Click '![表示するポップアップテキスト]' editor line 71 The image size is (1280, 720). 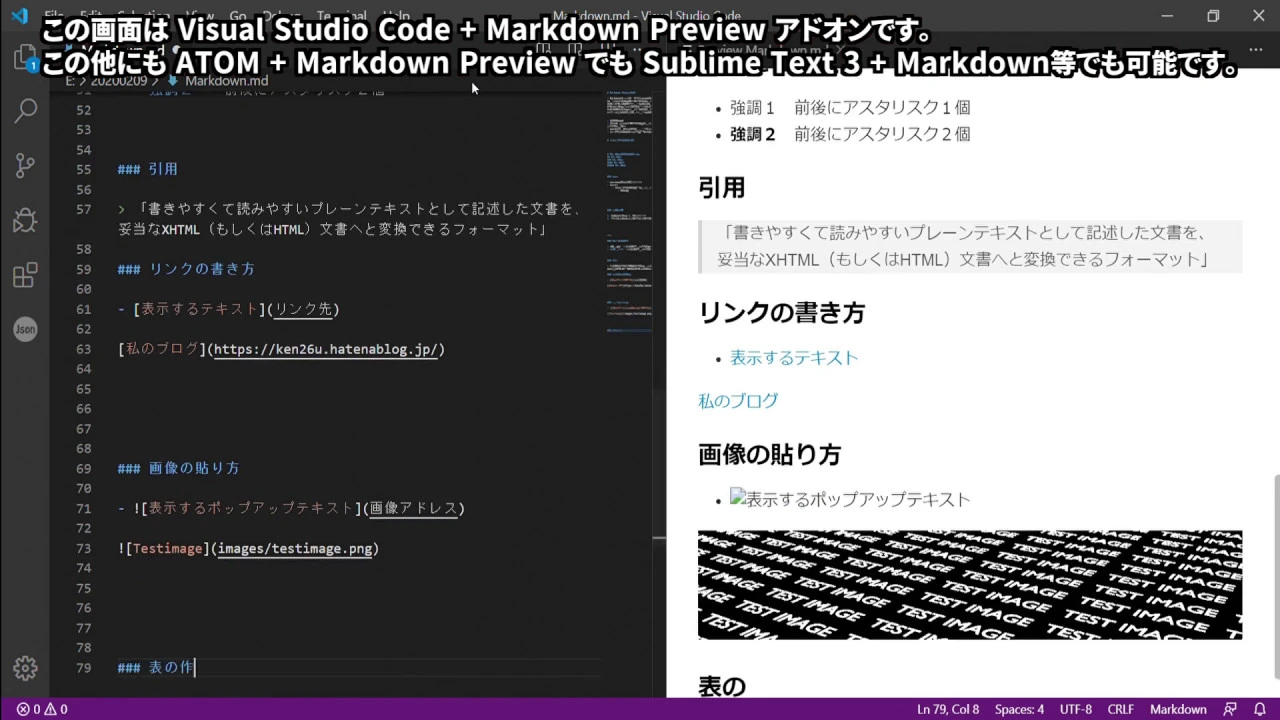(x=247, y=508)
